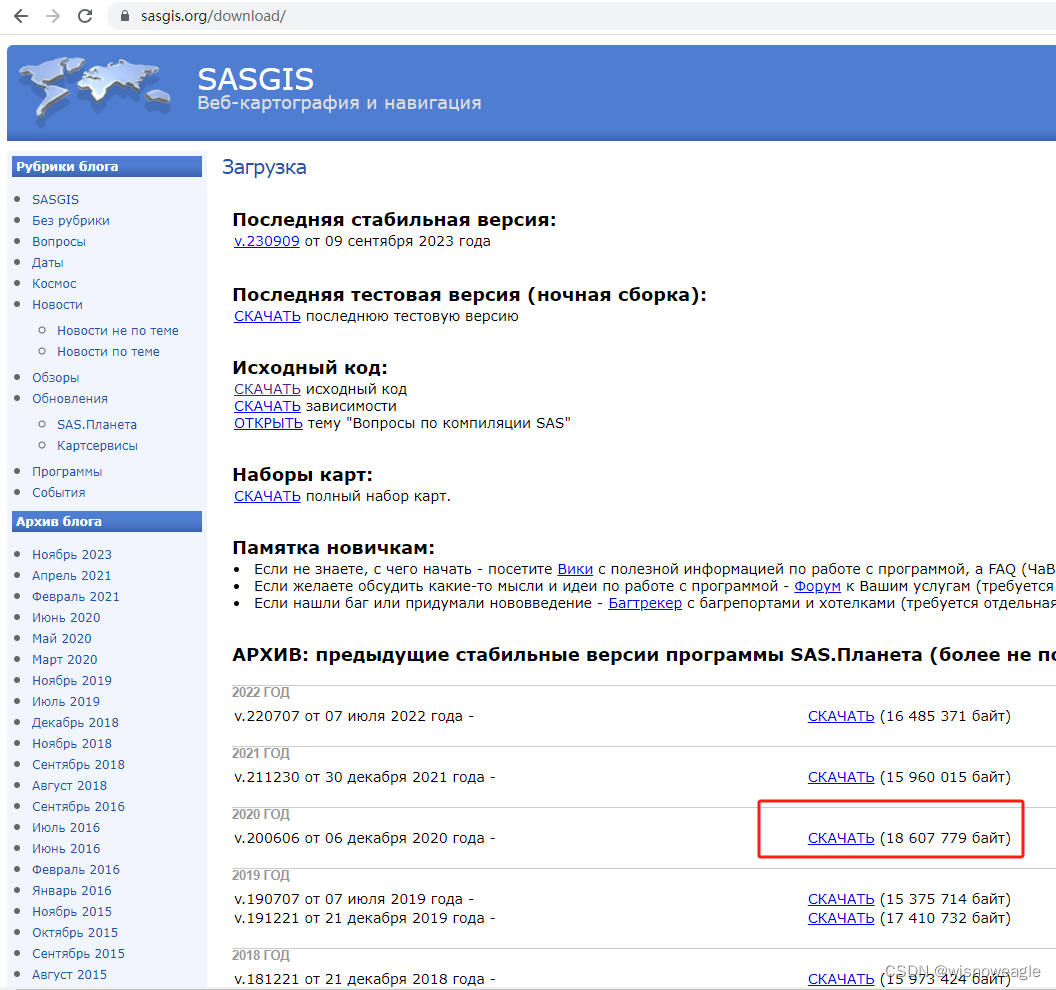Open the Форум link
The height and width of the screenshot is (990, 1056).
coord(817,586)
